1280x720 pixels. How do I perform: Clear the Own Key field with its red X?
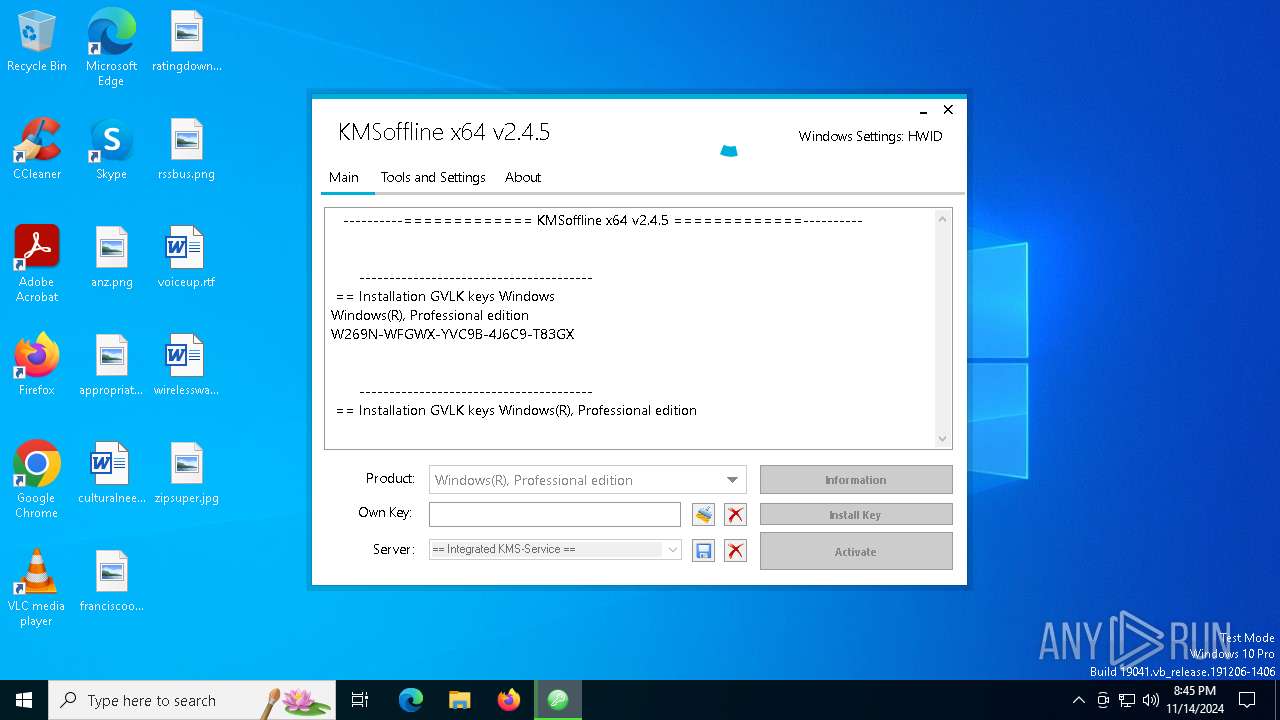click(735, 515)
